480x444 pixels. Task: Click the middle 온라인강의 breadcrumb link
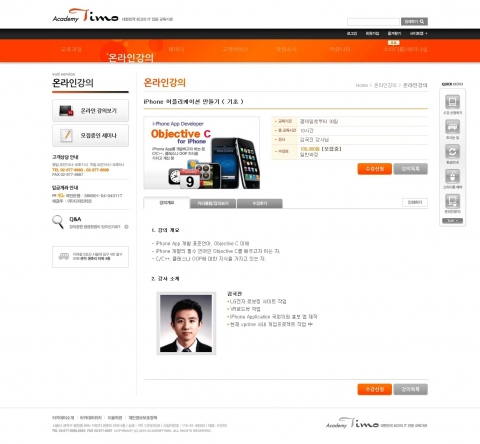[385, 85]
